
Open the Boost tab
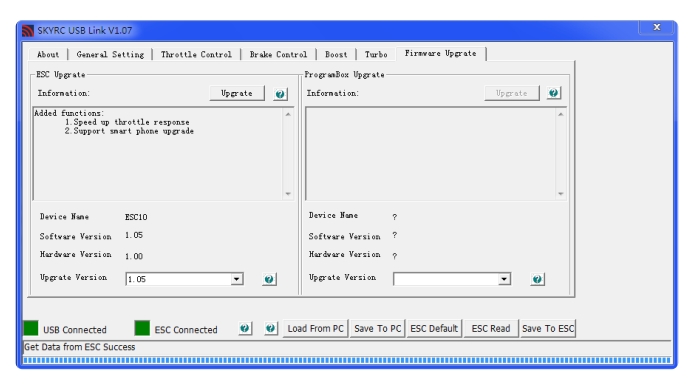click(336, 54)
